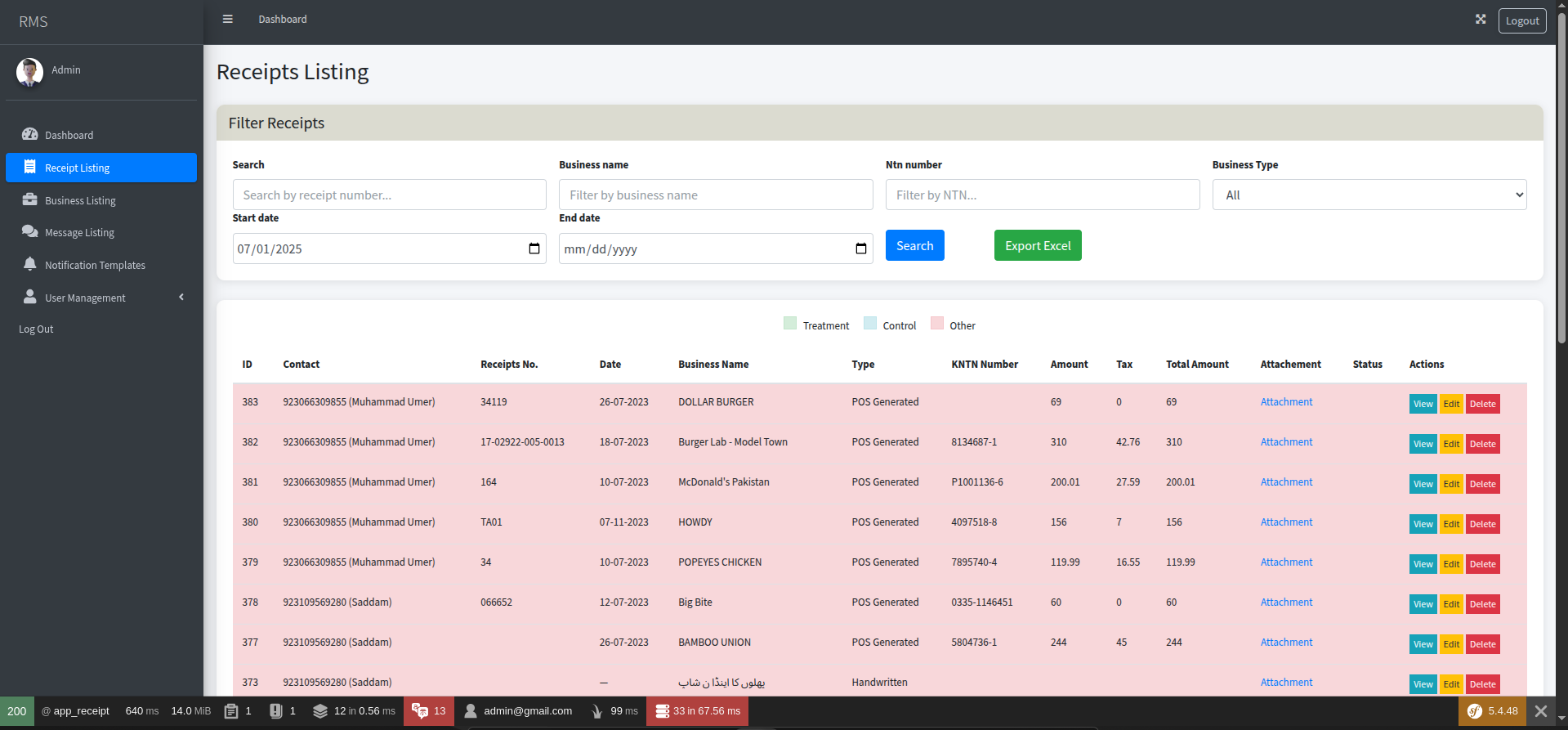
Task: Open the End date calendar picker icon
Action: tap(861, 249)
